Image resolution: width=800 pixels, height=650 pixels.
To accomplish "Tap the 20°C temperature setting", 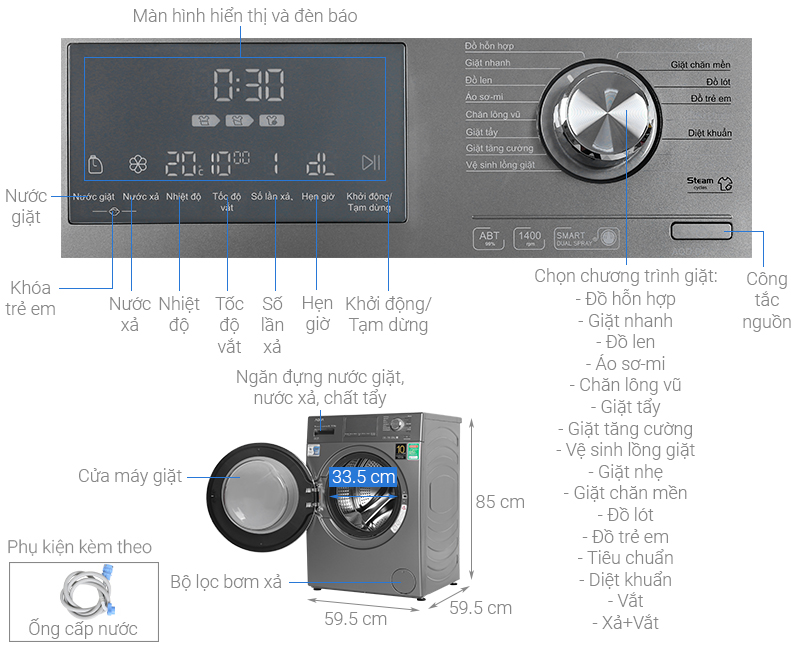I will click(x=183, y=163).
